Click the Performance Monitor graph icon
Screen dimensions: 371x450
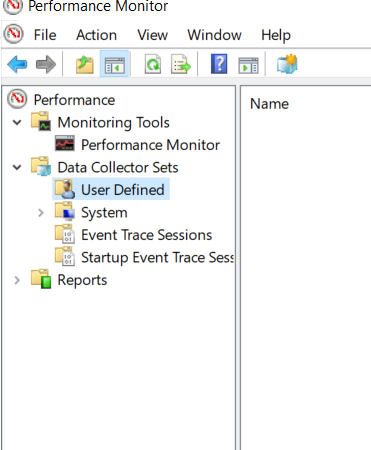click(x=65, y=143)
